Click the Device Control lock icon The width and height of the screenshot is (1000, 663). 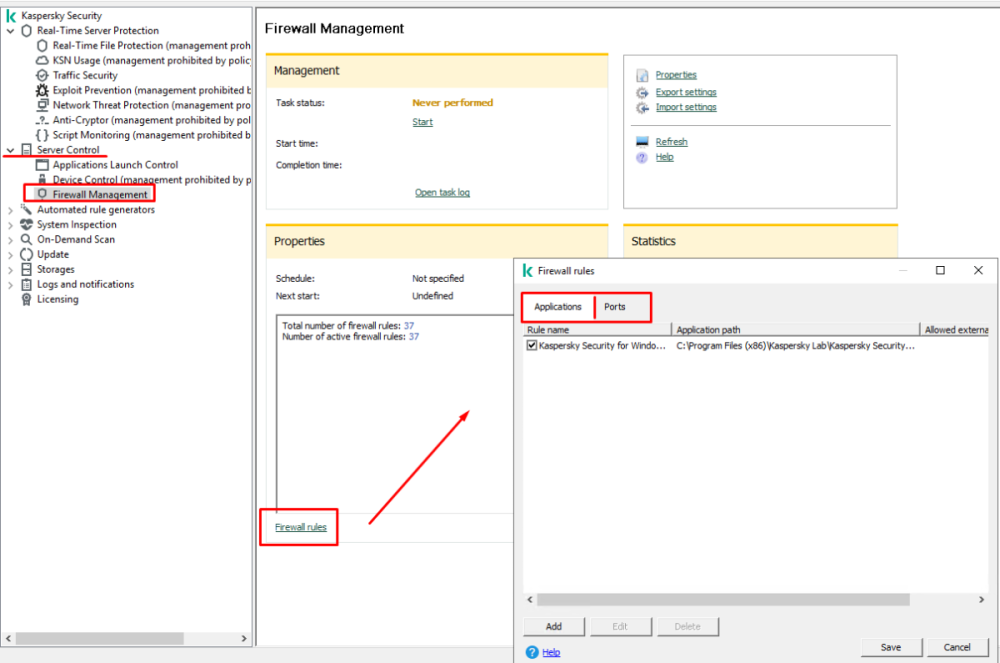tap(42, 179)
